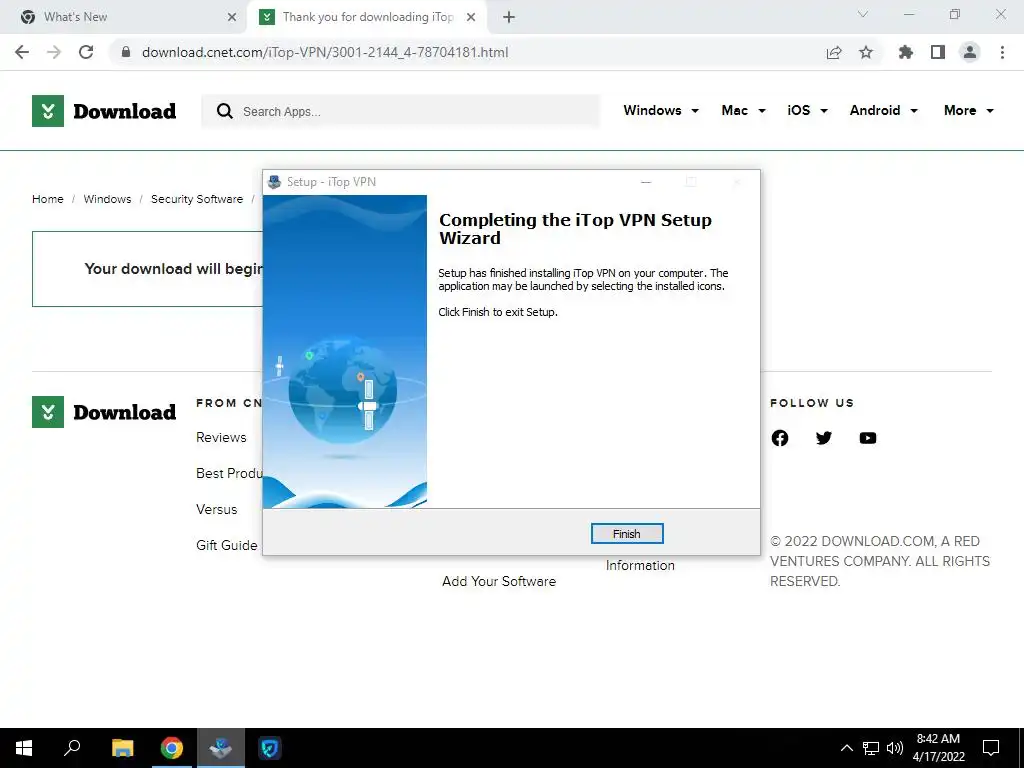Click Finish in the iTop VPN setup

626,534
